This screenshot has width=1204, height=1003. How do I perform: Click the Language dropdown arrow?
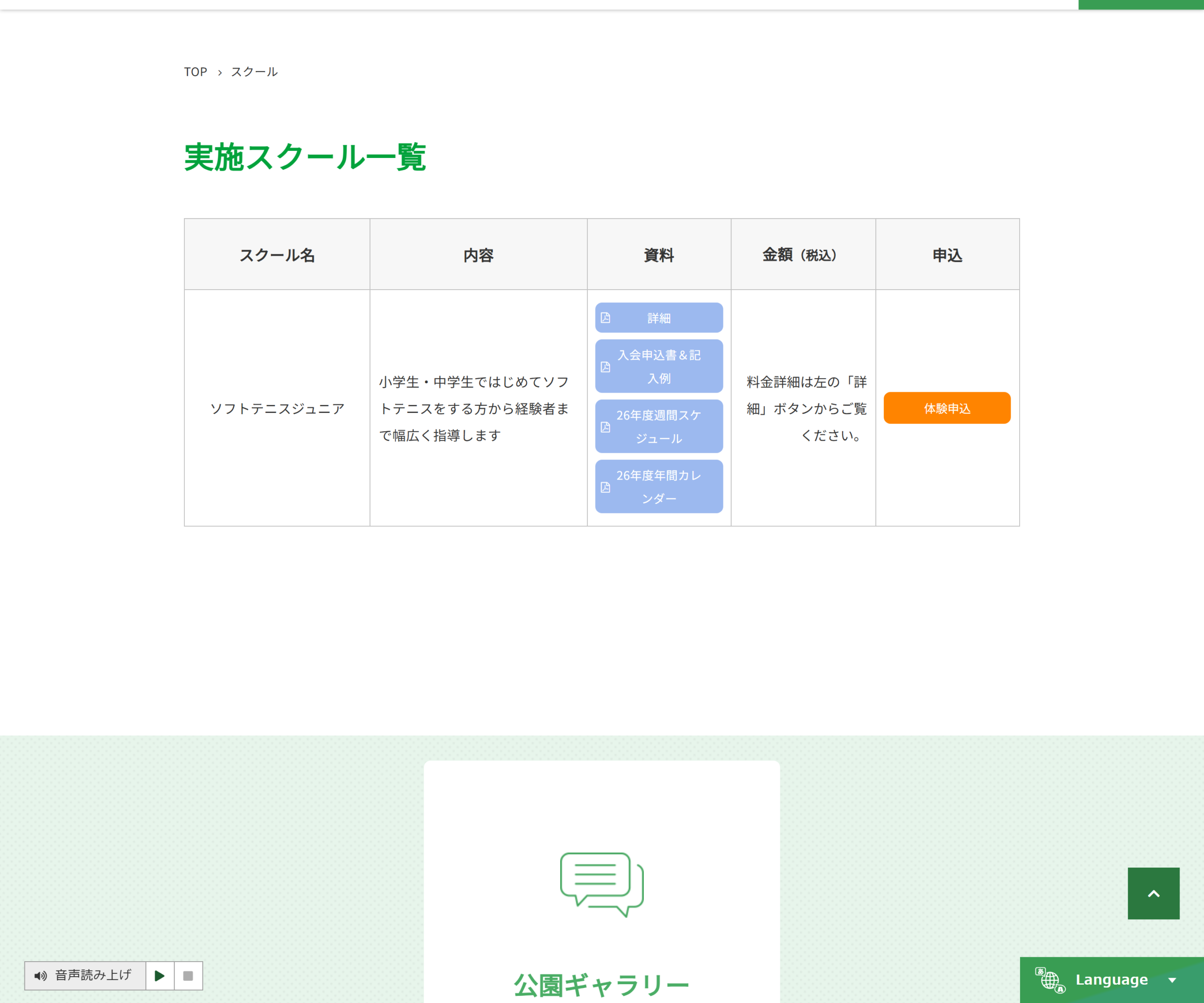click(1172, 980)
